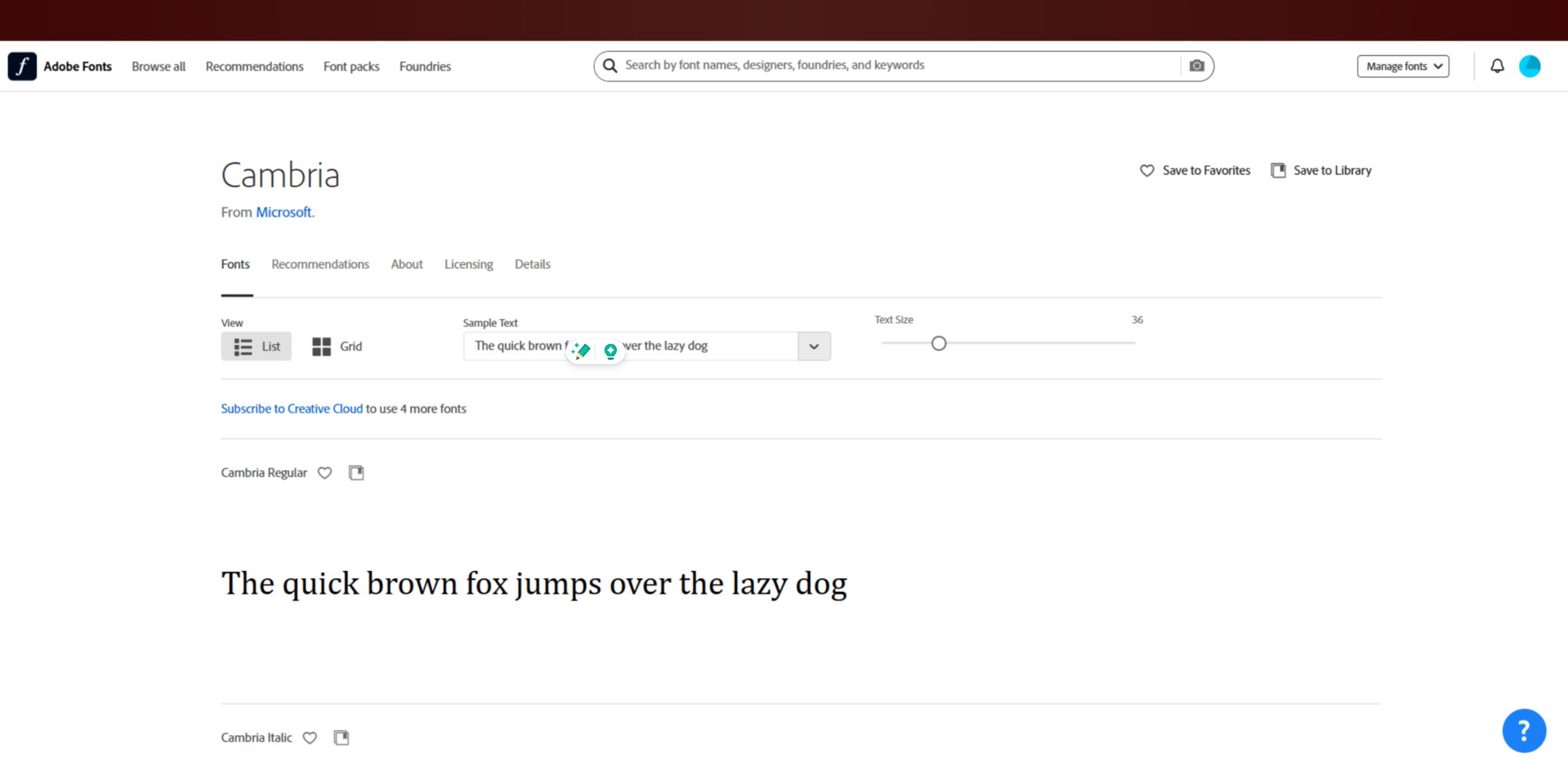Open the Microsoft foundry link
The height and width of the screenshot is (766, 1568).
point(285,212)
